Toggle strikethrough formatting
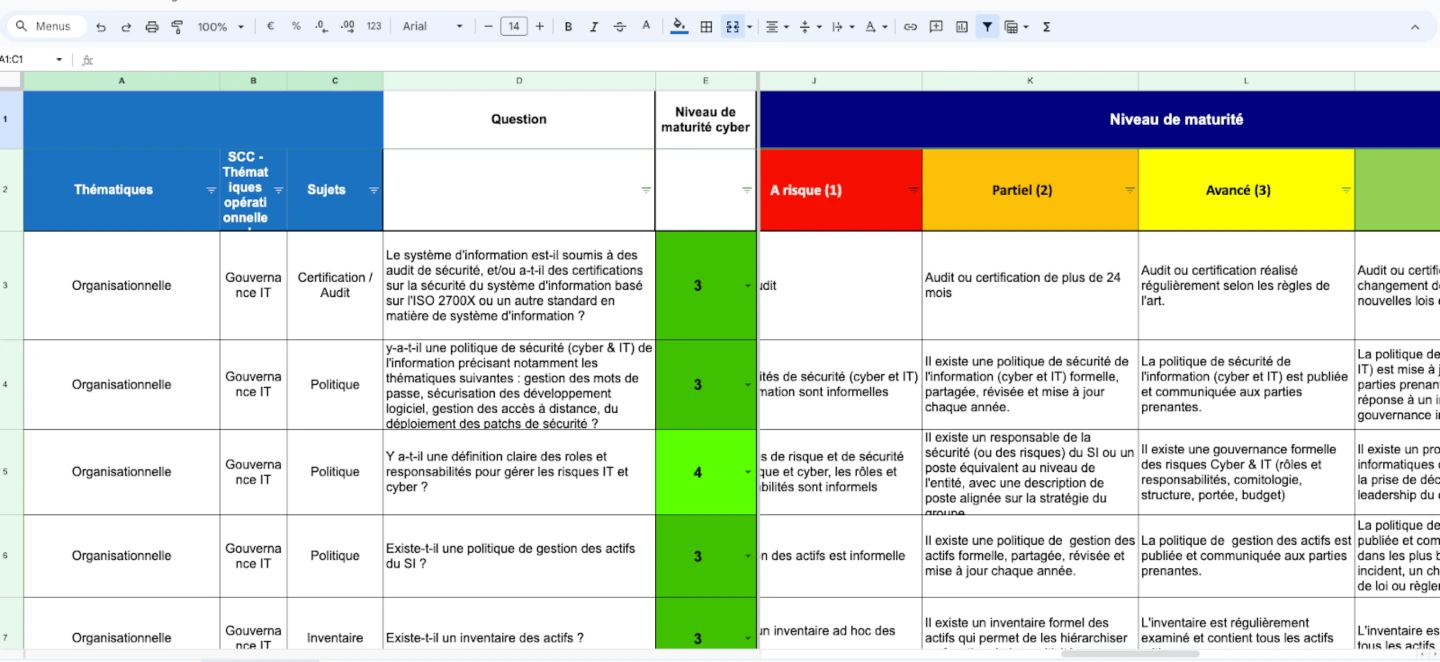The height and width of the screenshot is (662, 1440). [x=620, y=27]
